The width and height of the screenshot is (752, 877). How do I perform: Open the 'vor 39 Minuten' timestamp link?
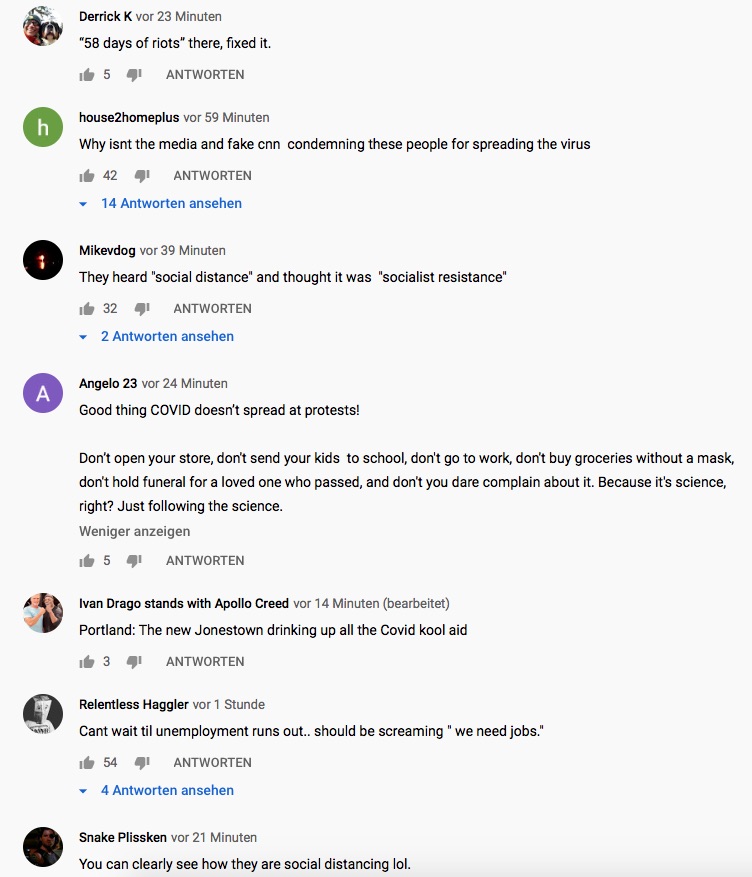(183, 251)
